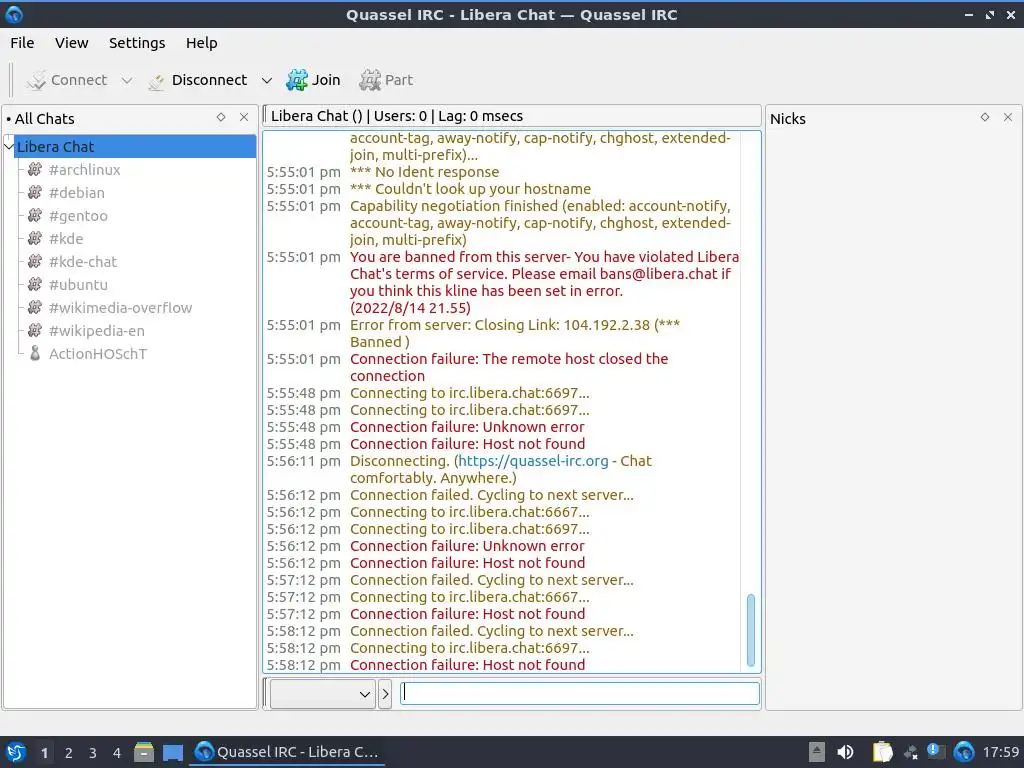
Task: Switch to virtual desktop 1
Action: [44, 753]
